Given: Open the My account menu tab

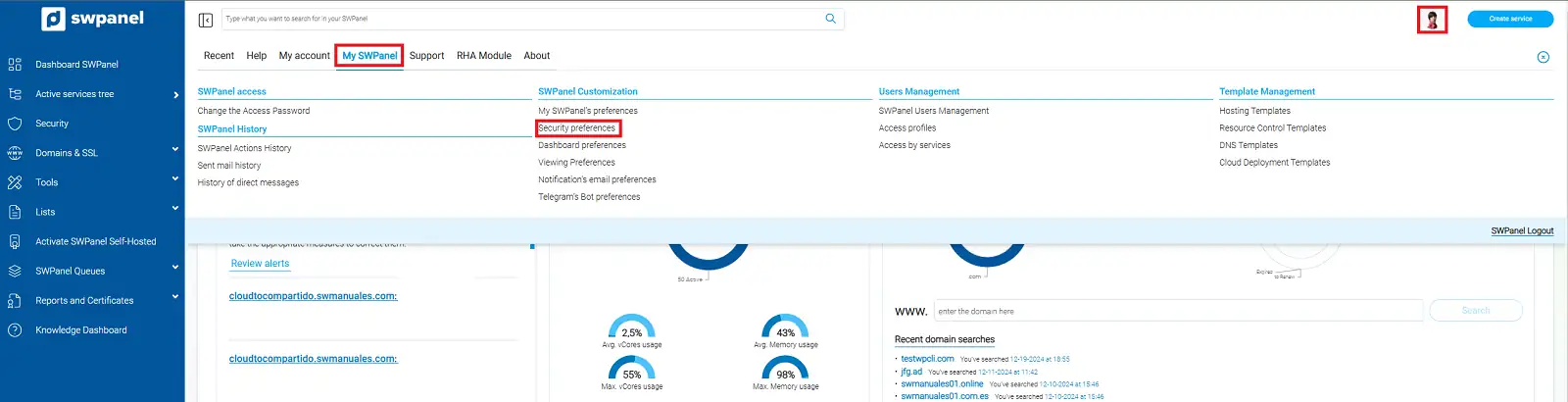Looking at the screenshot, I should coord(305,56).
